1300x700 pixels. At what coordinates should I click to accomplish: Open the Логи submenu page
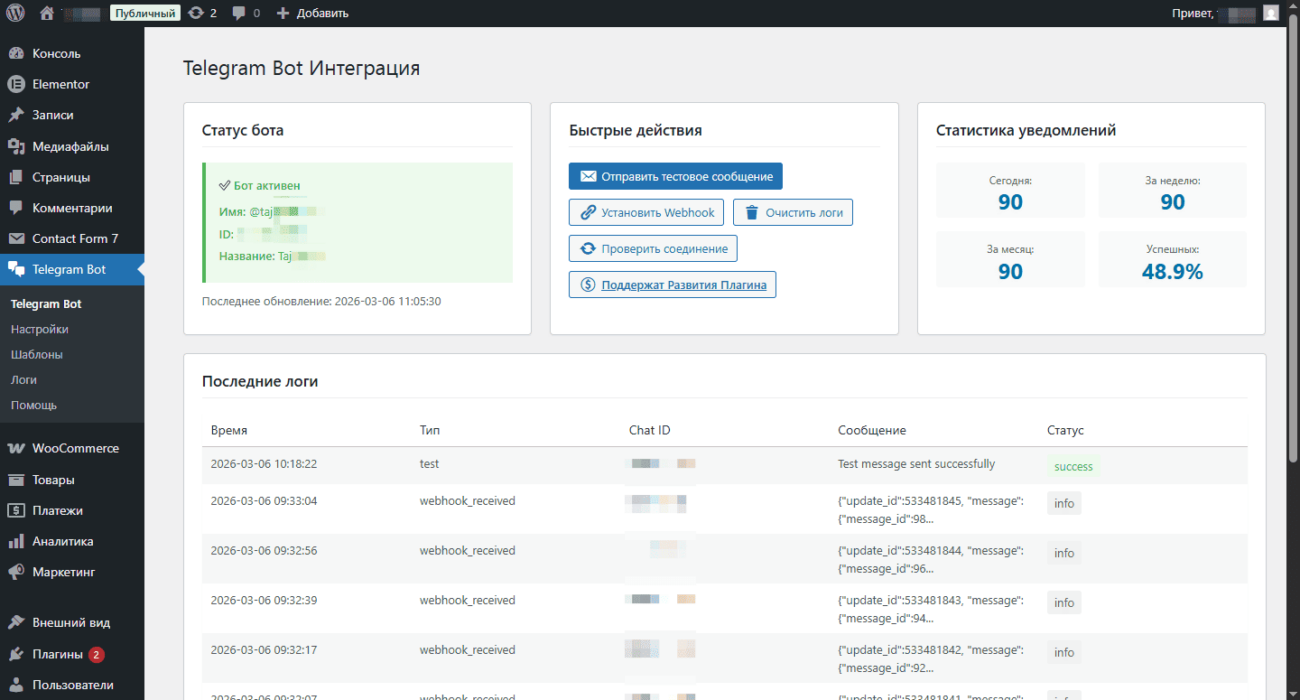(24, 380)
